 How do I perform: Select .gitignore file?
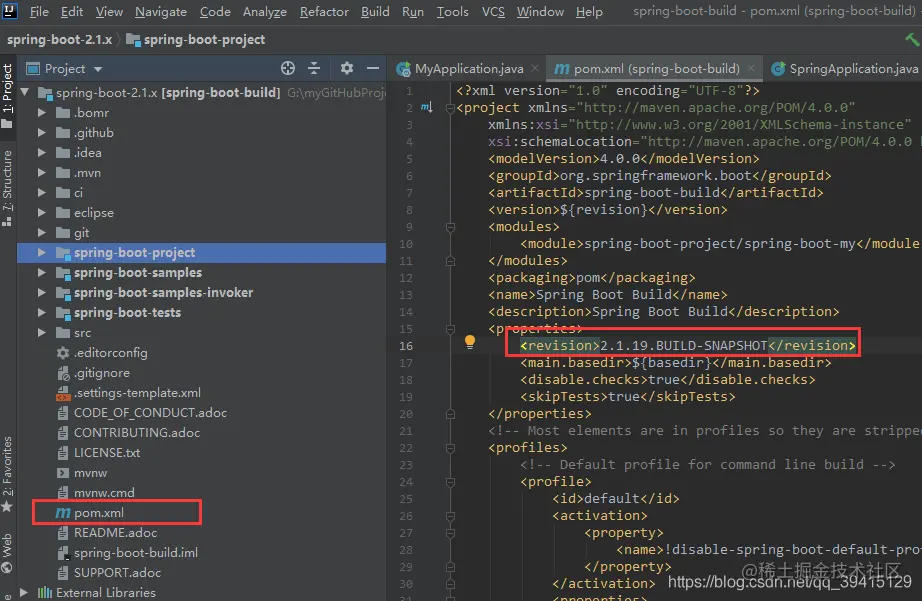[x=102, y=373]
